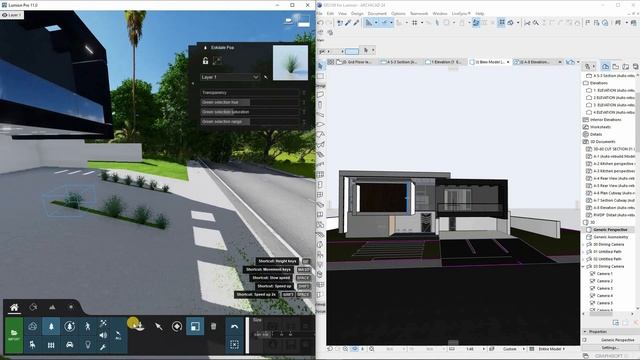Click the trash Delete icon in Lumion
Screen dimensions: 640x360
pos(213,326)
